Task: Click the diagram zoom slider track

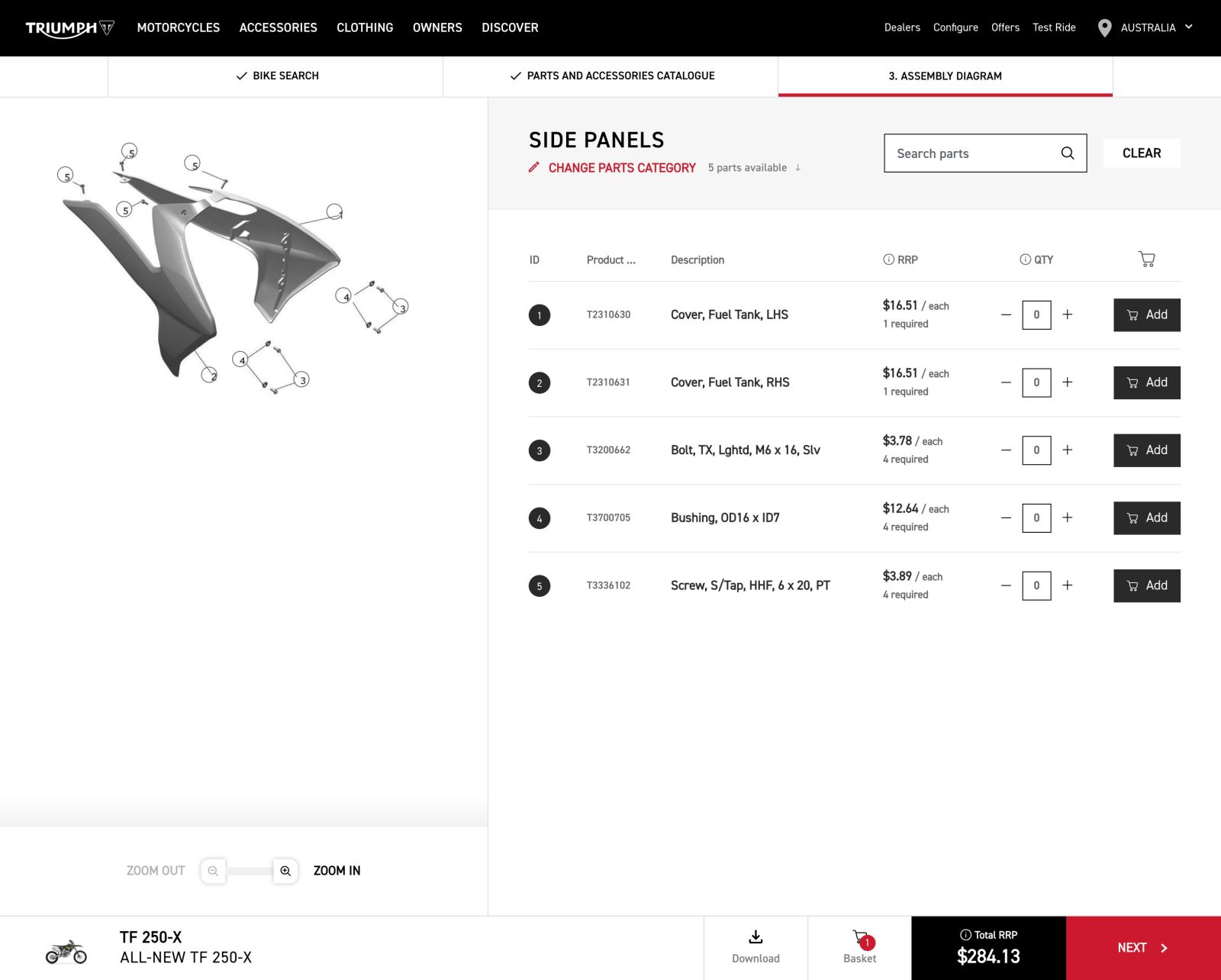Action: click(x=249, y=871)
